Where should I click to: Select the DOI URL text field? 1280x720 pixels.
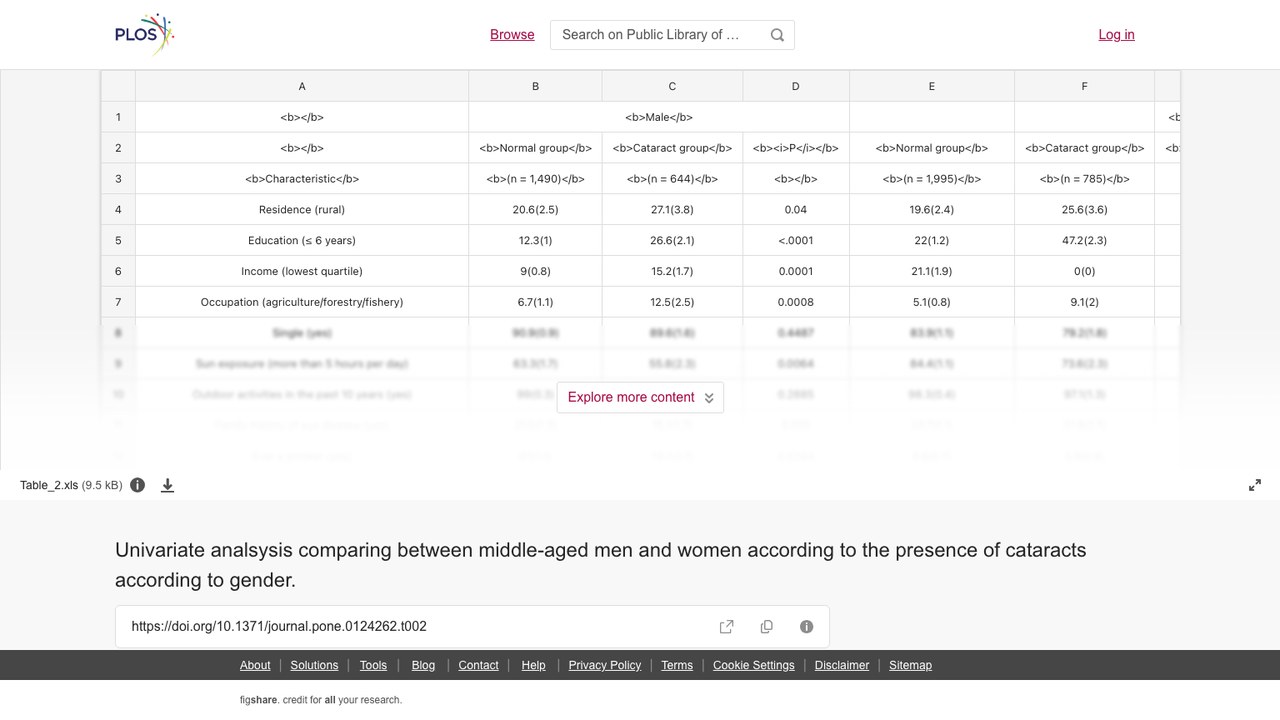pos(415,627)
